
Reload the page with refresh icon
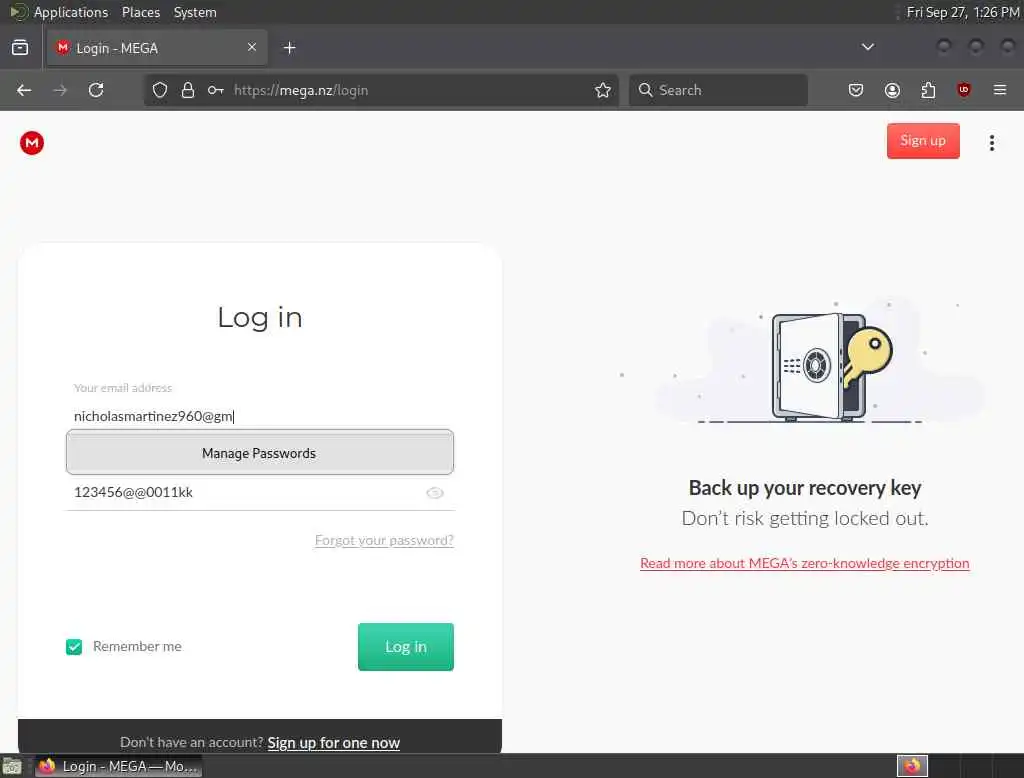tap(96, 90)
